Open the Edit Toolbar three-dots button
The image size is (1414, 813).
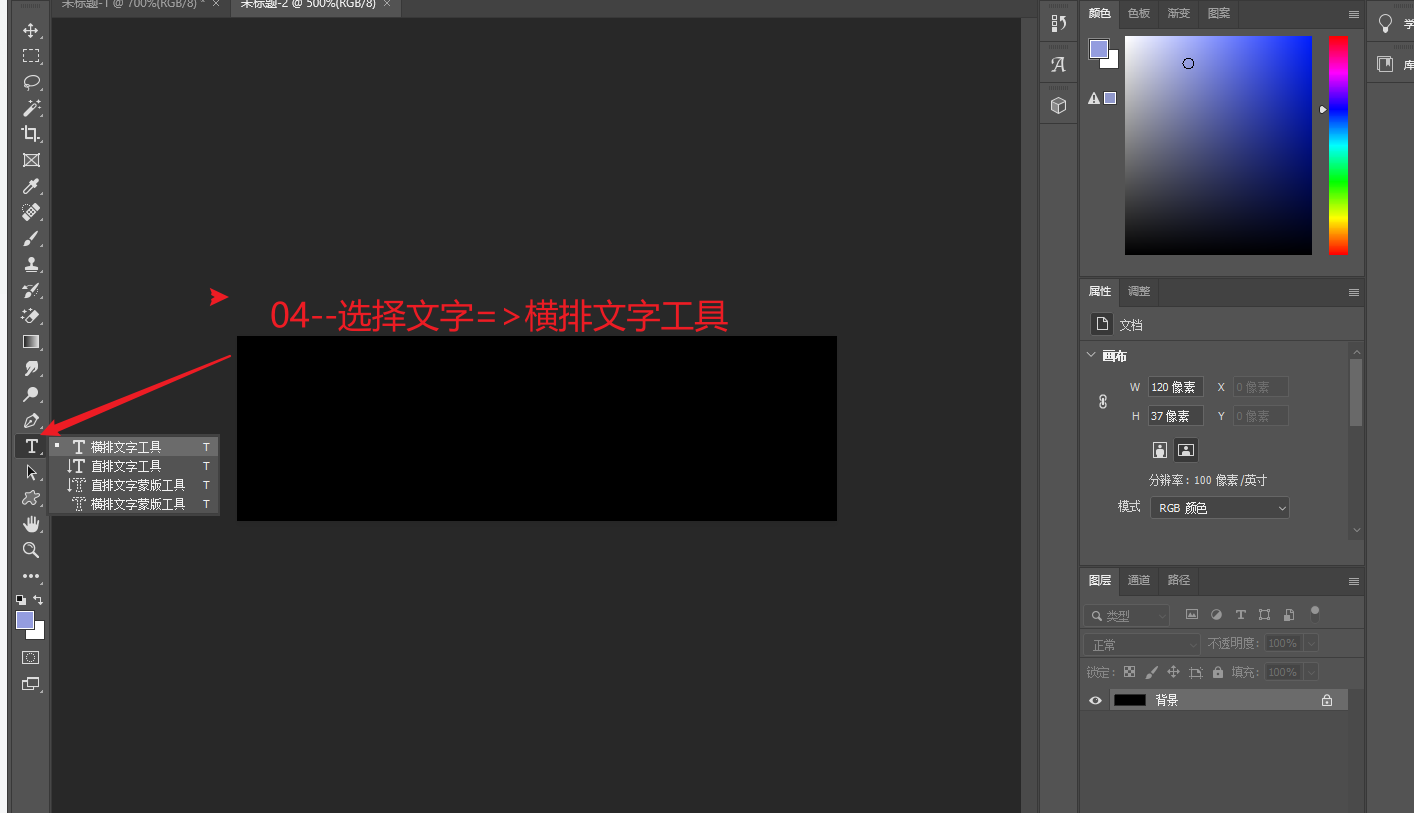[x=31, y=576]
